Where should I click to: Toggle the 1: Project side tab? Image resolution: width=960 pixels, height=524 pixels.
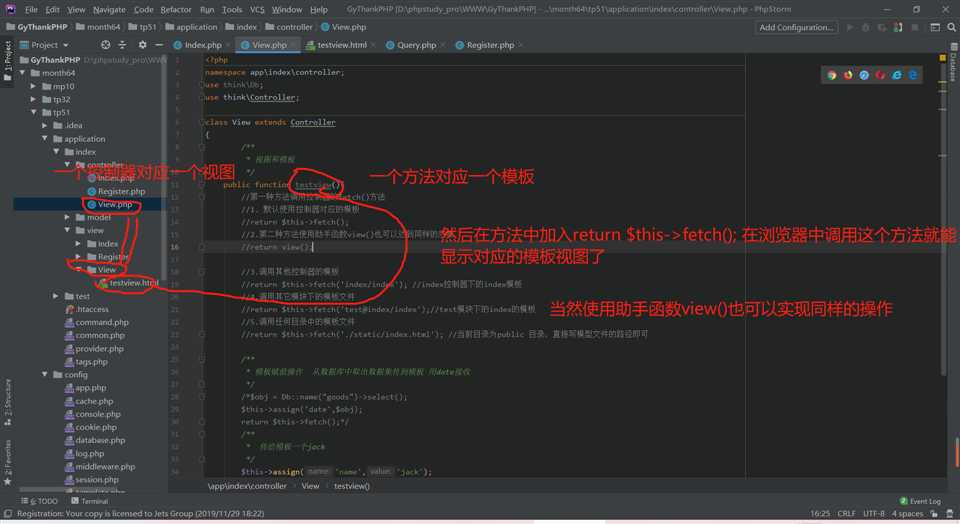point(7,61)
